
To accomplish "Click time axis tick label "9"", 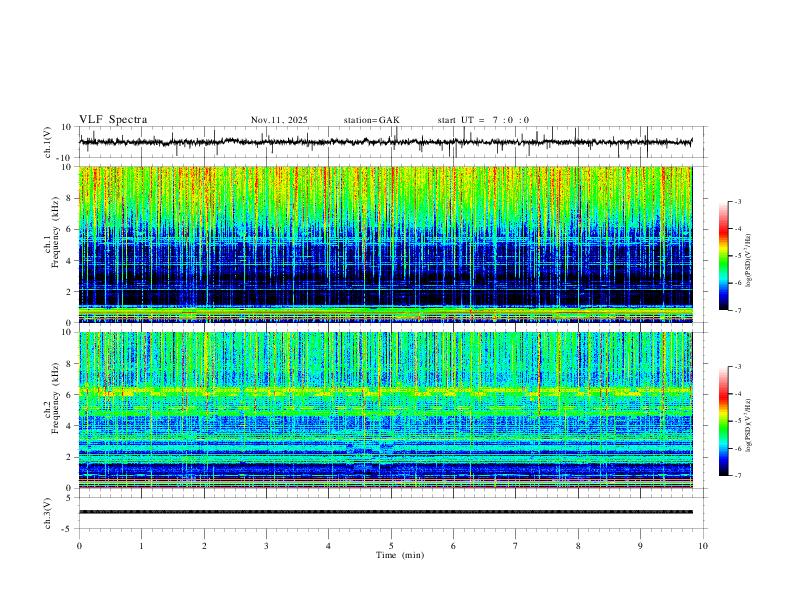I will point(640,546).
